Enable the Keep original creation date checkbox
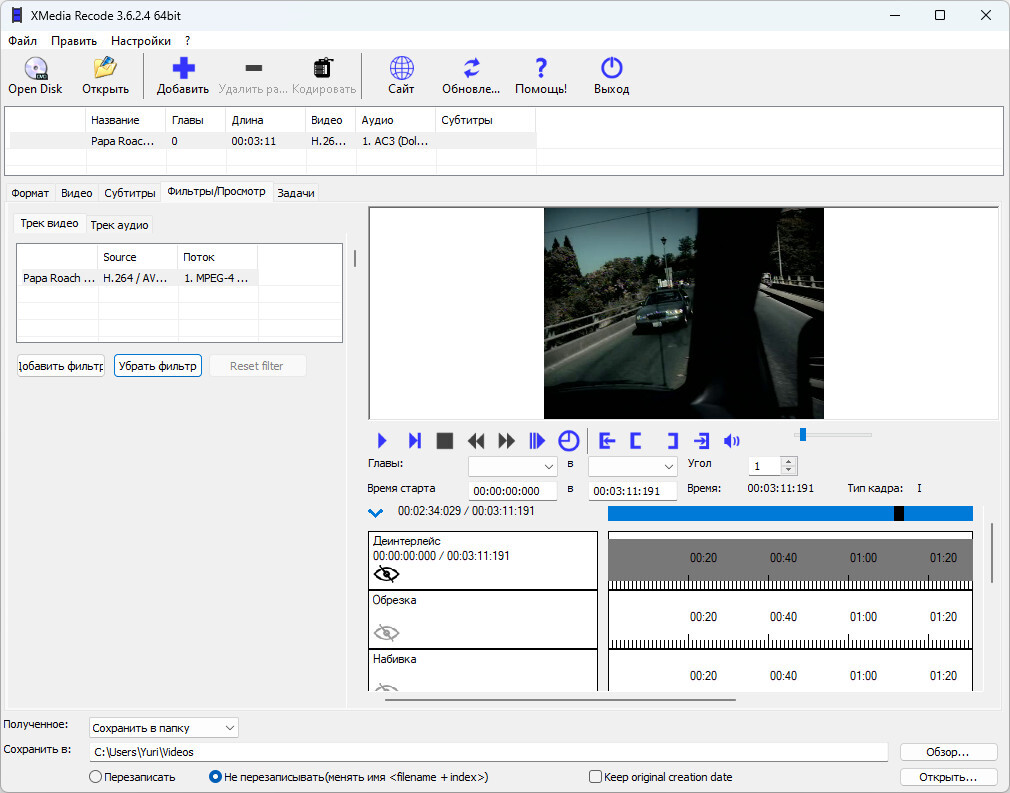This screenshot has height=793, width=1010. click(596, 777)
